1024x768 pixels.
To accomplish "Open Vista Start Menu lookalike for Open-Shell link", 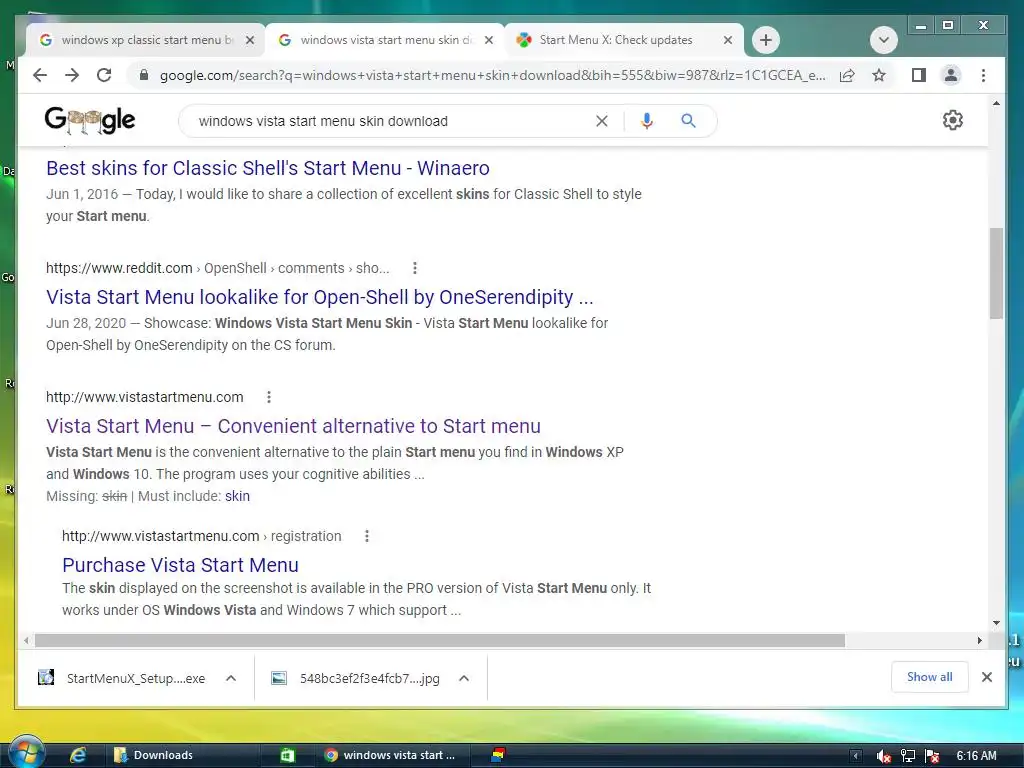I will point(320,297).
